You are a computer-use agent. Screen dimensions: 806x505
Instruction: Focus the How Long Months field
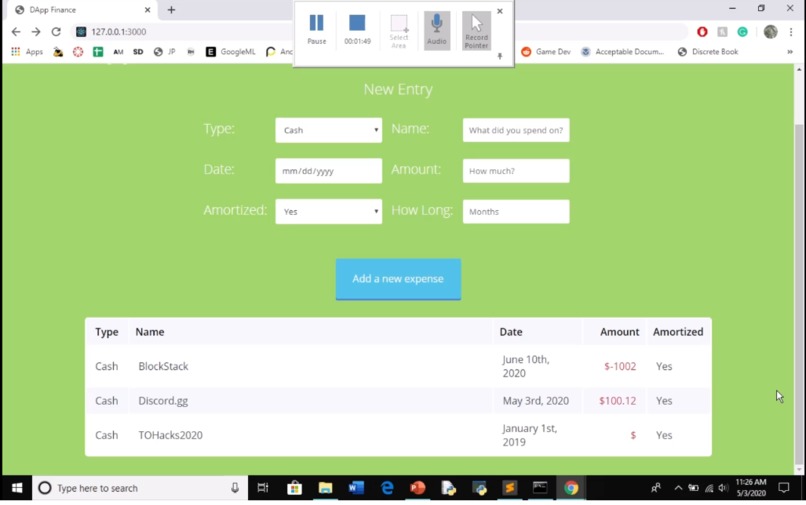point(516,211)
